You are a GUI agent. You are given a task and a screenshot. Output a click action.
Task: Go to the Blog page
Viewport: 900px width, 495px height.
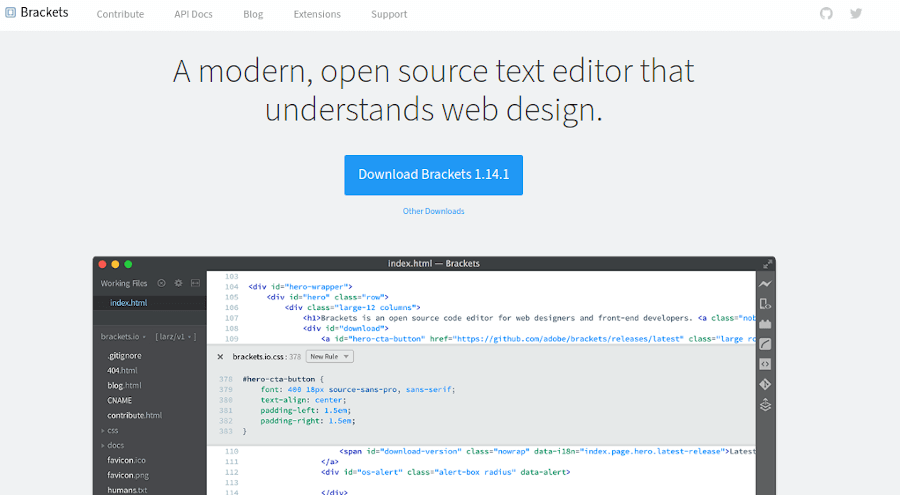[253, 14]
